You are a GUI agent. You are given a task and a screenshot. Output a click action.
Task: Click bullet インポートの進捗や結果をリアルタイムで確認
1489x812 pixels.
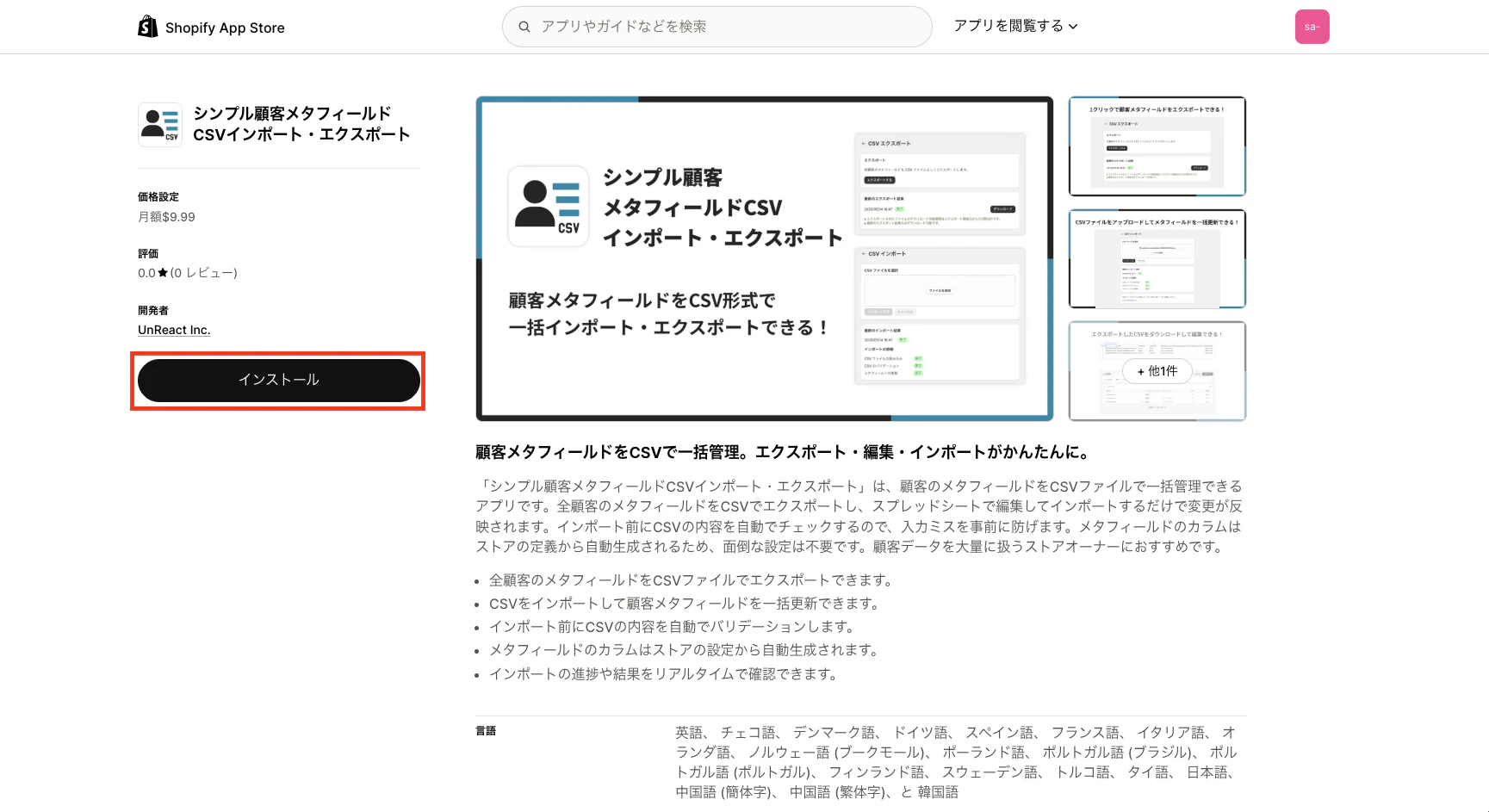(665, 674)
